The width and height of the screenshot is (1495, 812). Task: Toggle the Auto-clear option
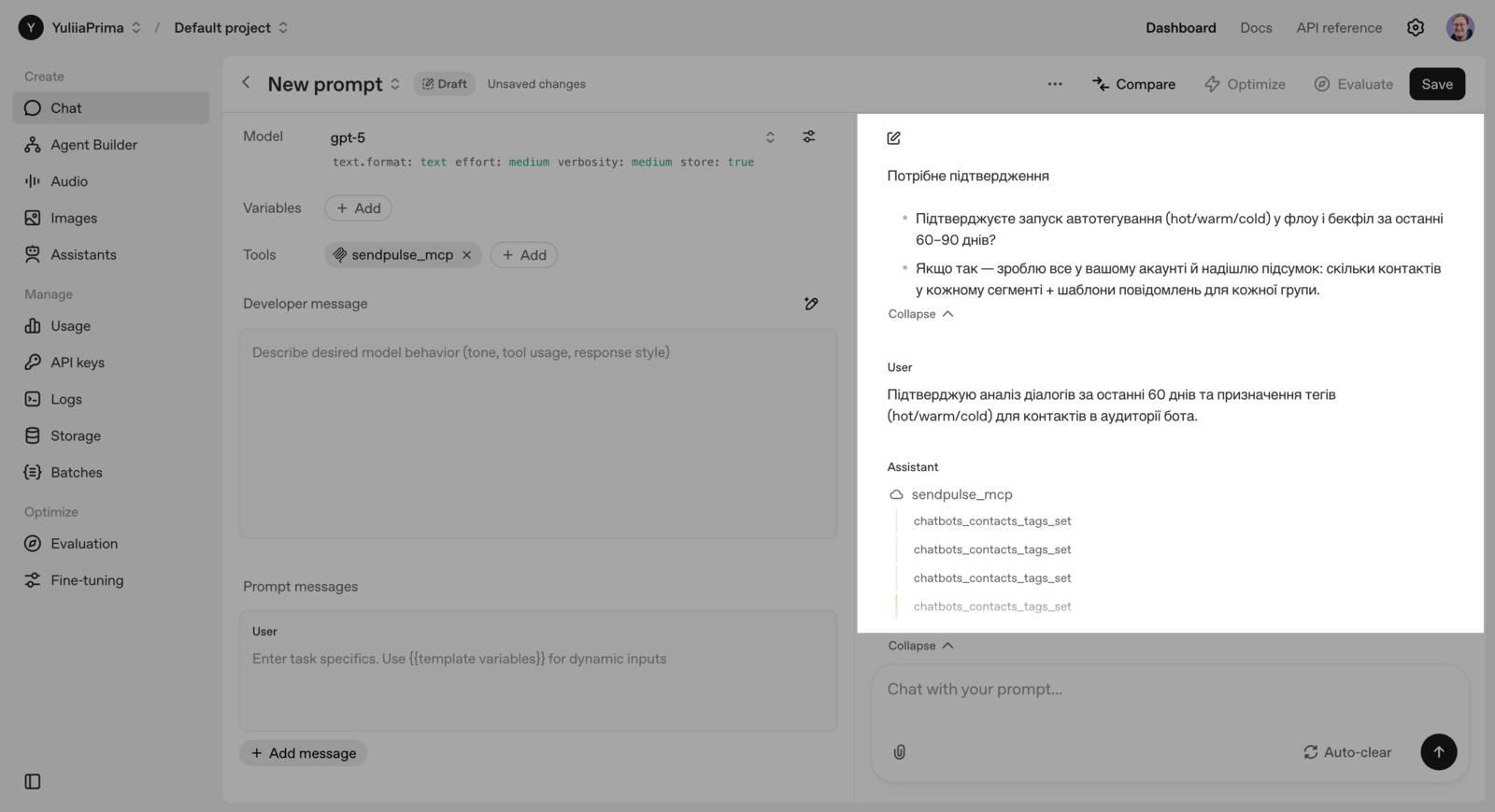(x=1347, y=752)
